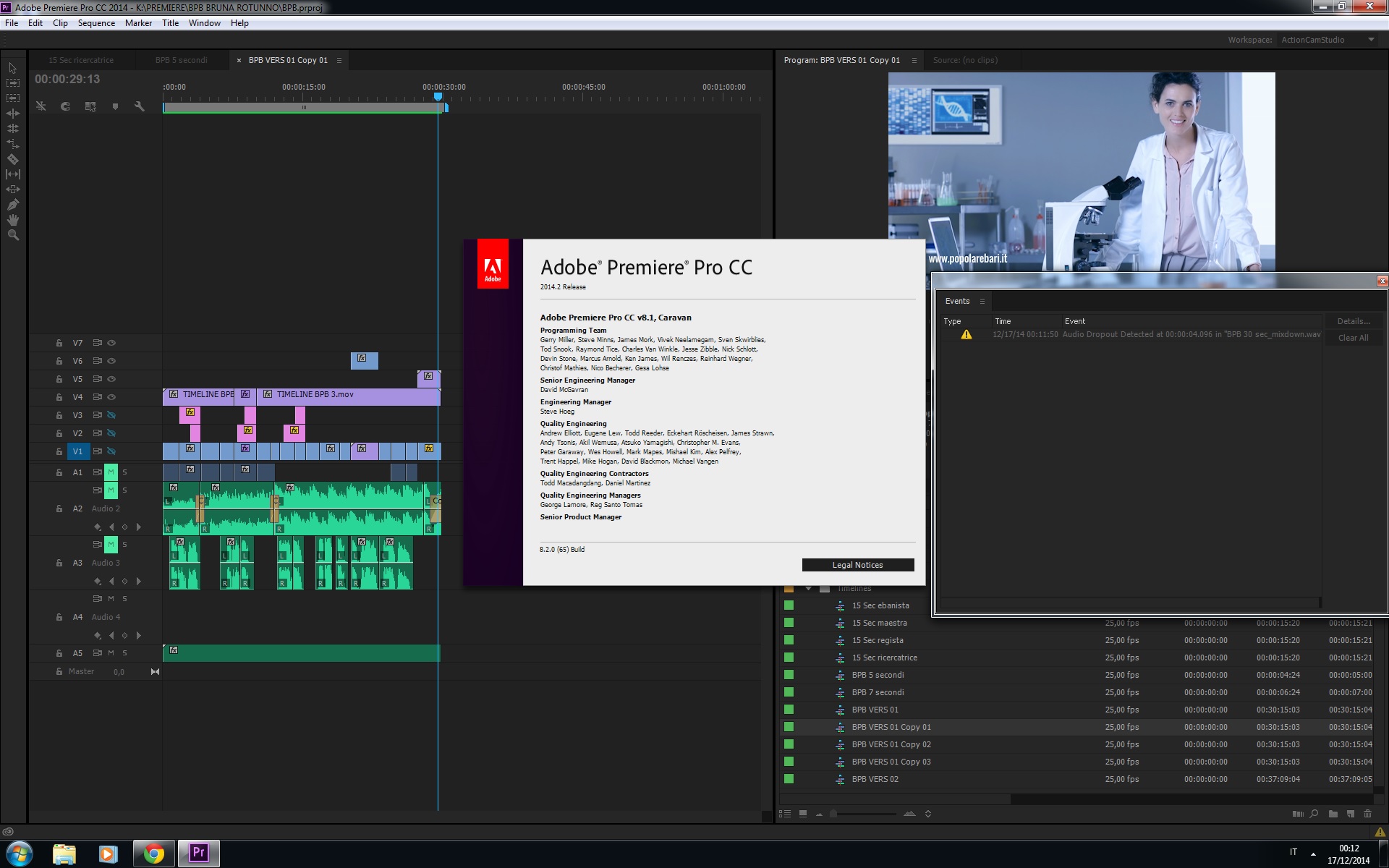Toggle nest sequences as individual clips
The image size is (1389, 868).
click(41, 106)
